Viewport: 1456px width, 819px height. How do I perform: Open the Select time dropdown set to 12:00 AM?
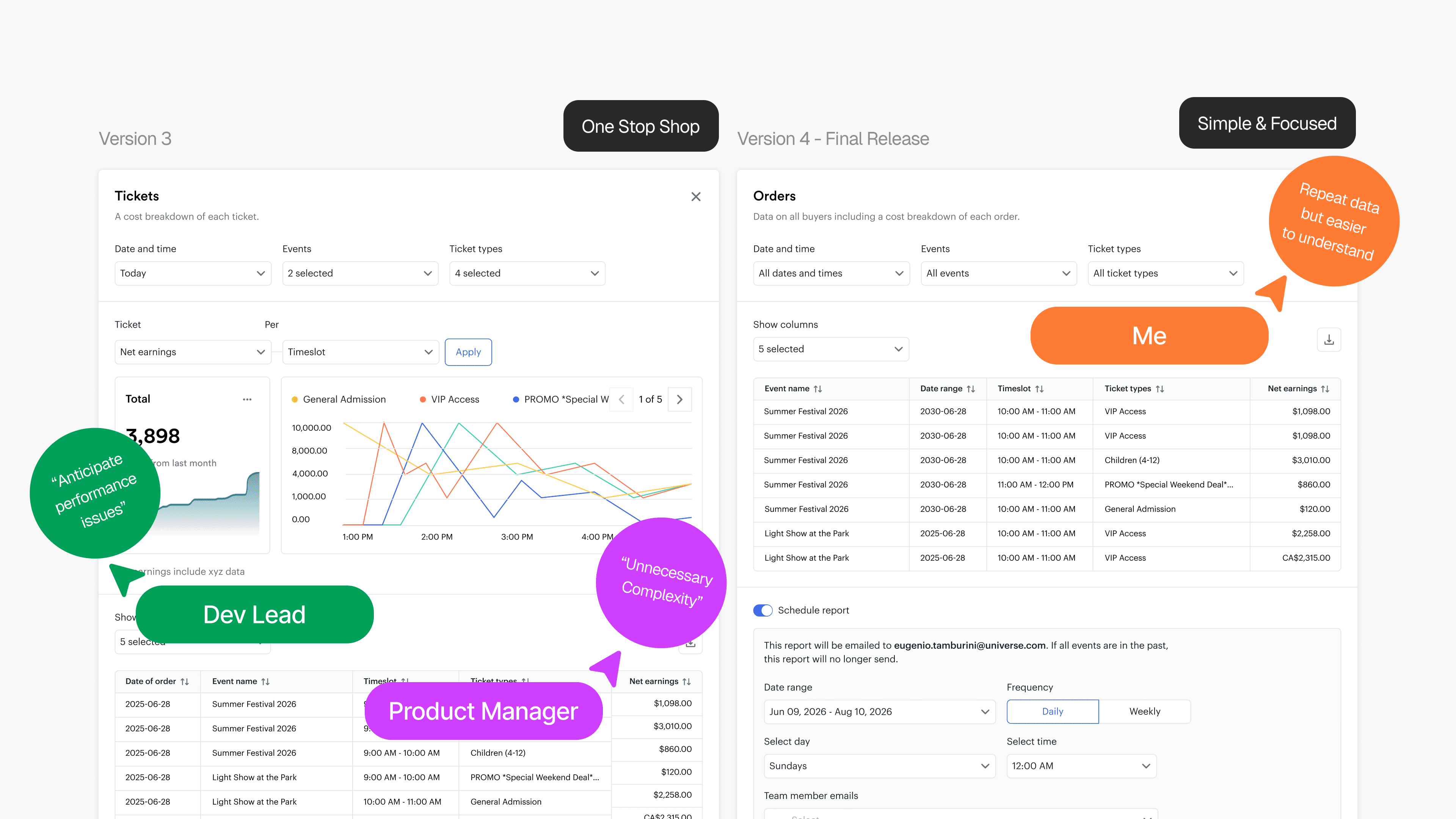point(1081,766)
